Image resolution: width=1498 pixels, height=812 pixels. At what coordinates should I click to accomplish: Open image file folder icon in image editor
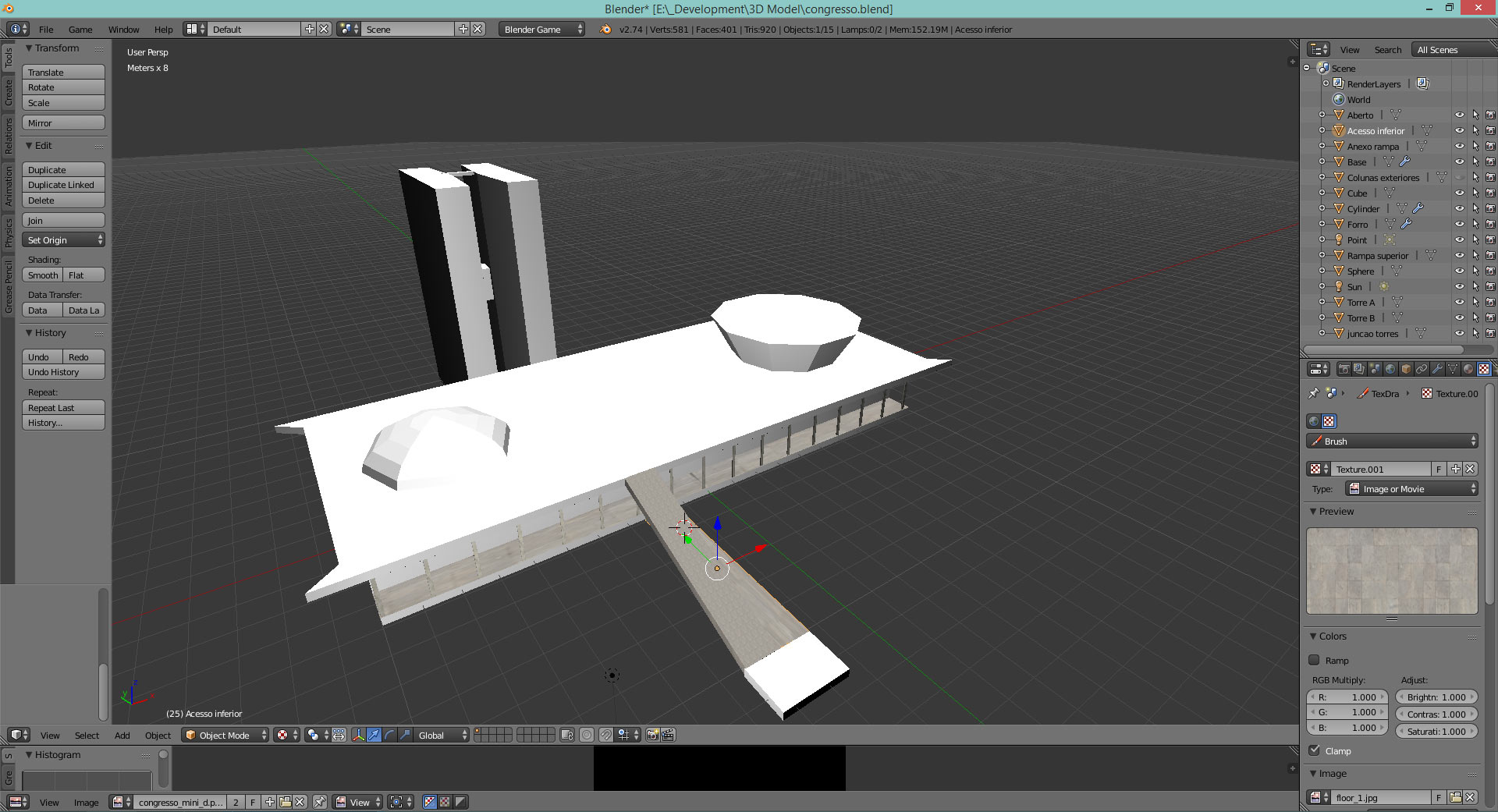(x=285, y=802)
